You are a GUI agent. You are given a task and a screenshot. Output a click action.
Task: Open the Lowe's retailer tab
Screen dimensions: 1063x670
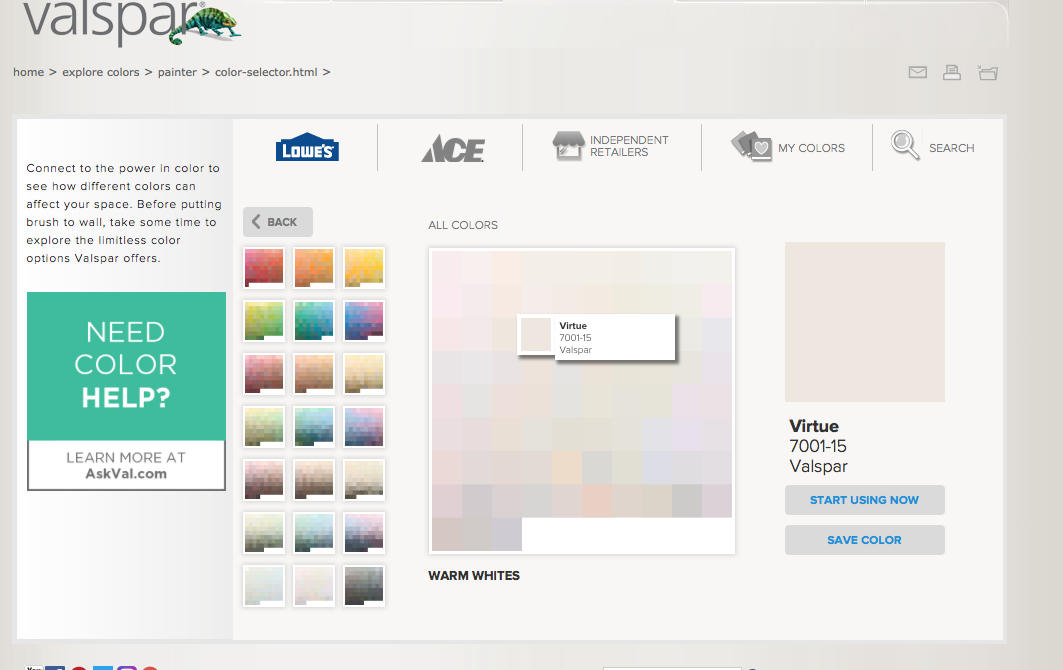pyautogui.click(x=307, y=147)
